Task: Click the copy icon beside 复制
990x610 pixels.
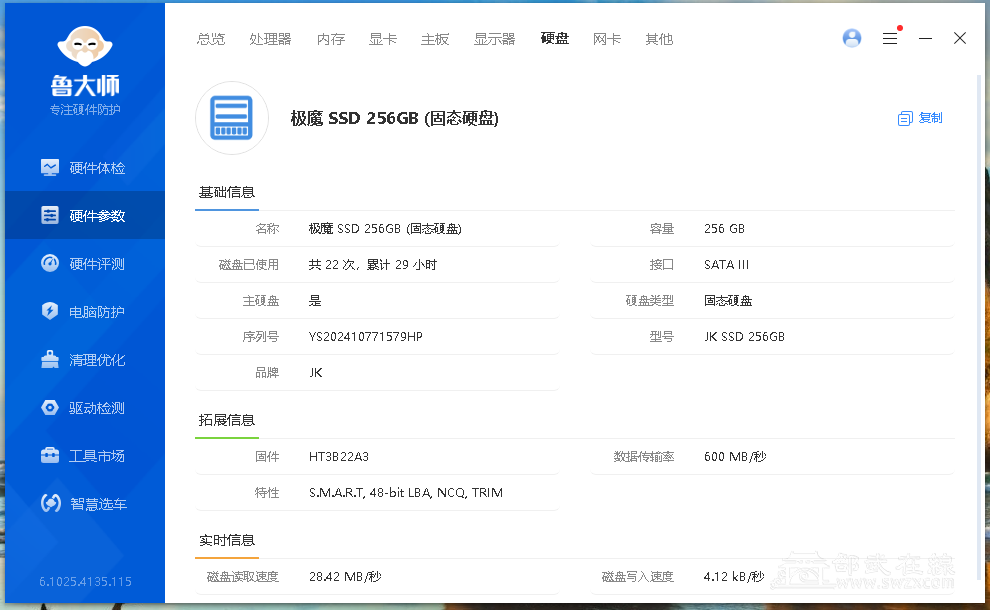Action: click(905, 118)
